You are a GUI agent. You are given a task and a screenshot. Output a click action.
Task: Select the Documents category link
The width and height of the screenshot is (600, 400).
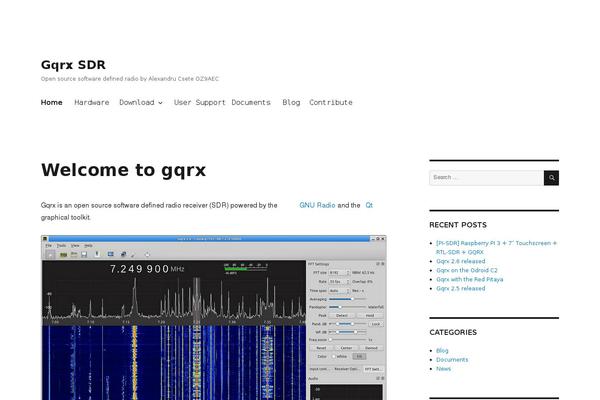coord(452,360)
